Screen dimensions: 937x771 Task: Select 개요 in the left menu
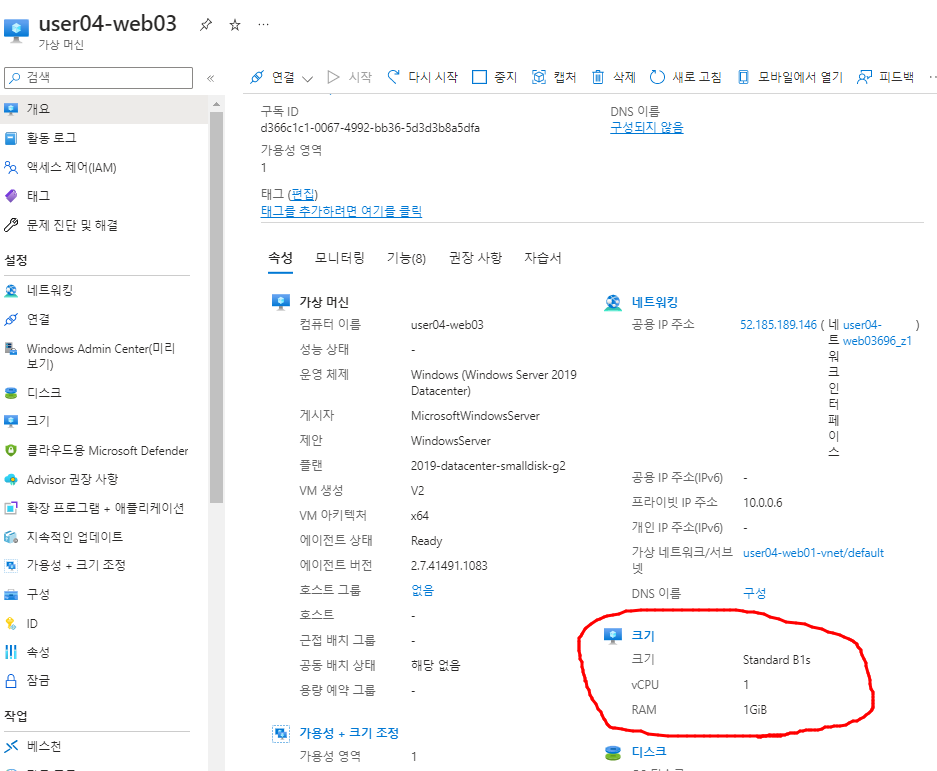(104, 109)
